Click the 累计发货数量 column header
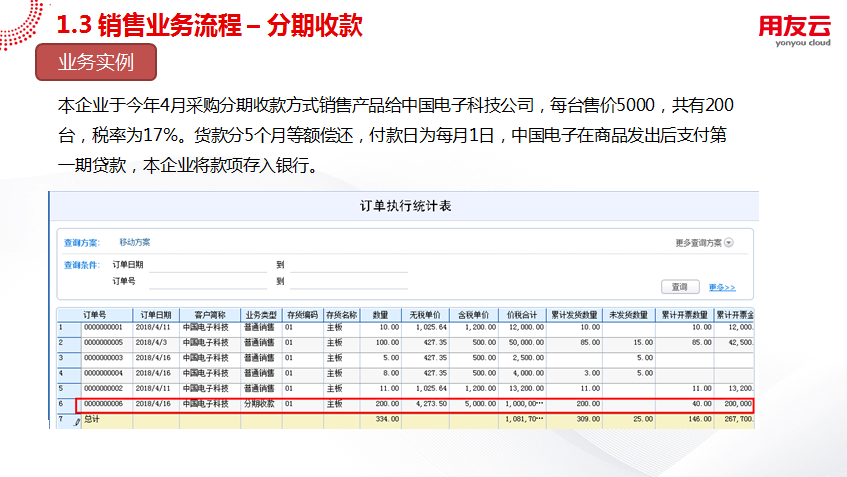Screen dimensions: 847x477 576,313
